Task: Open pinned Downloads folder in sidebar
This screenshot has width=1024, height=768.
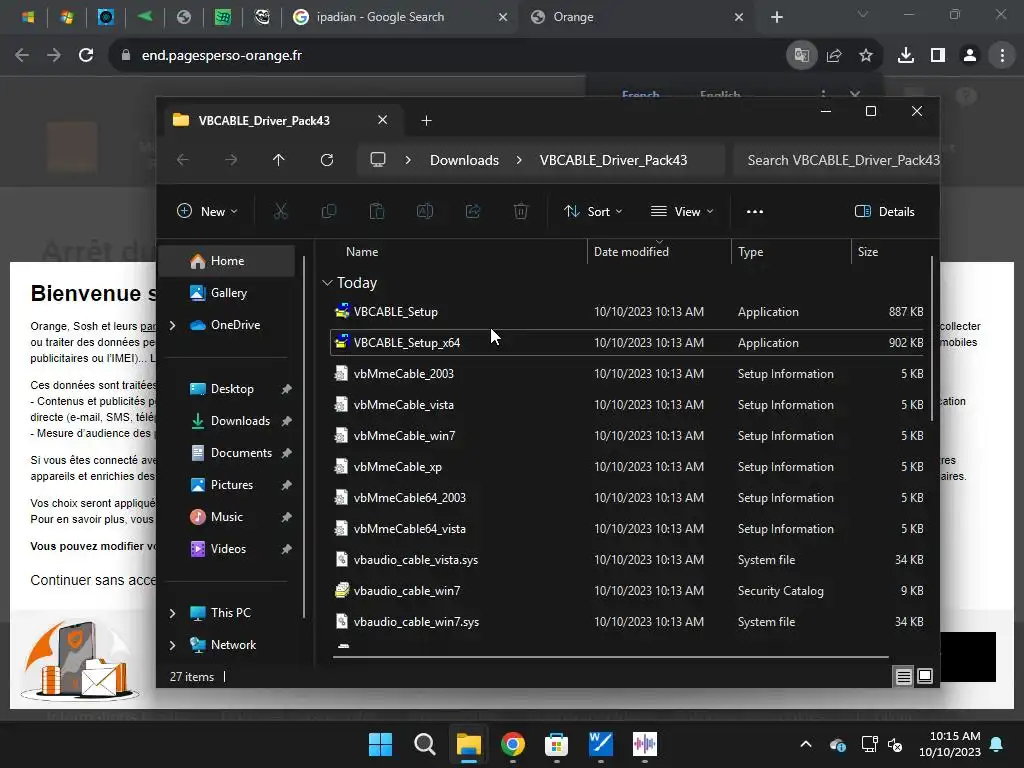Action: point(240,421)
